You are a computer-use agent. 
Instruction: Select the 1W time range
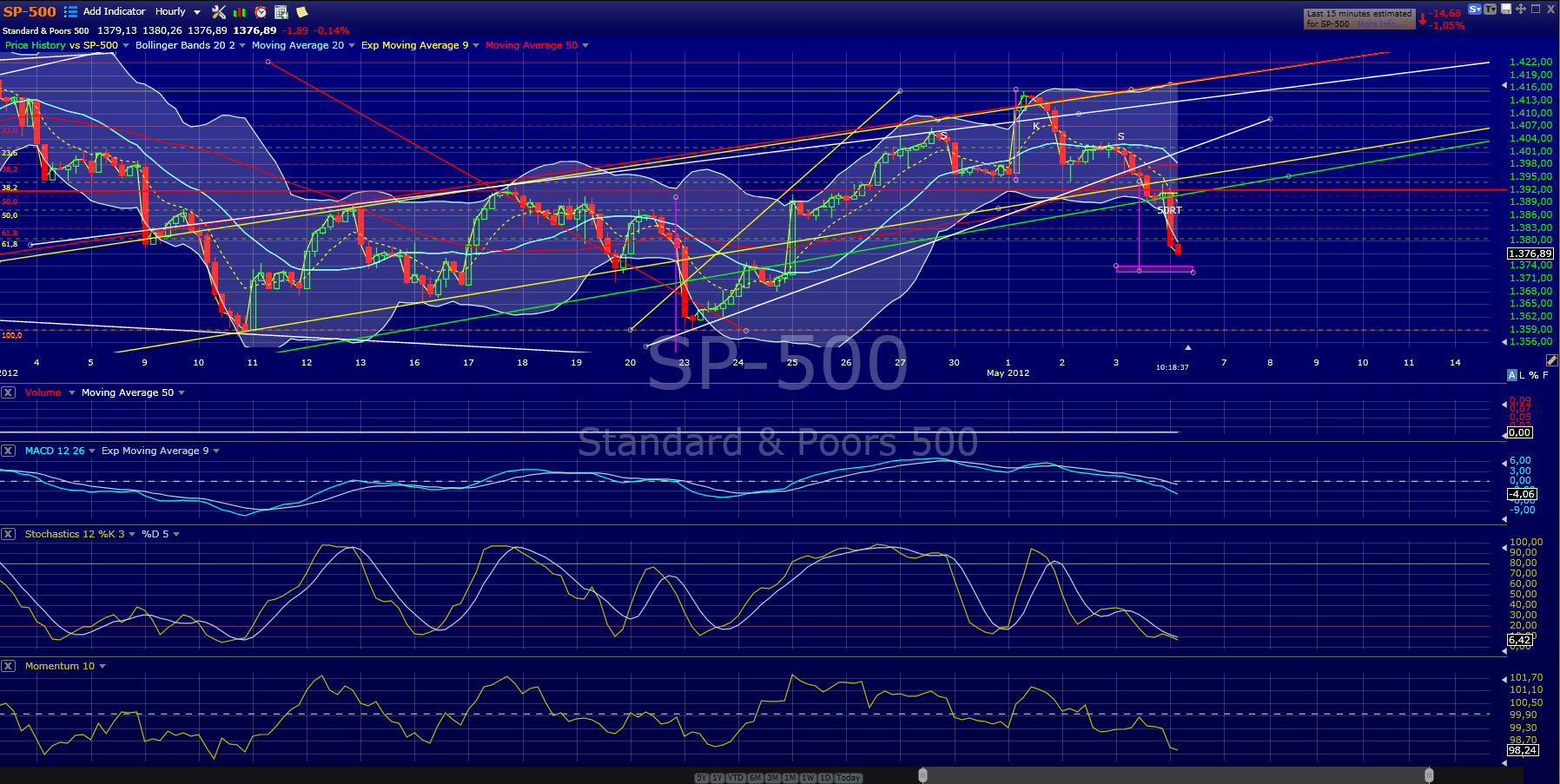809,777
